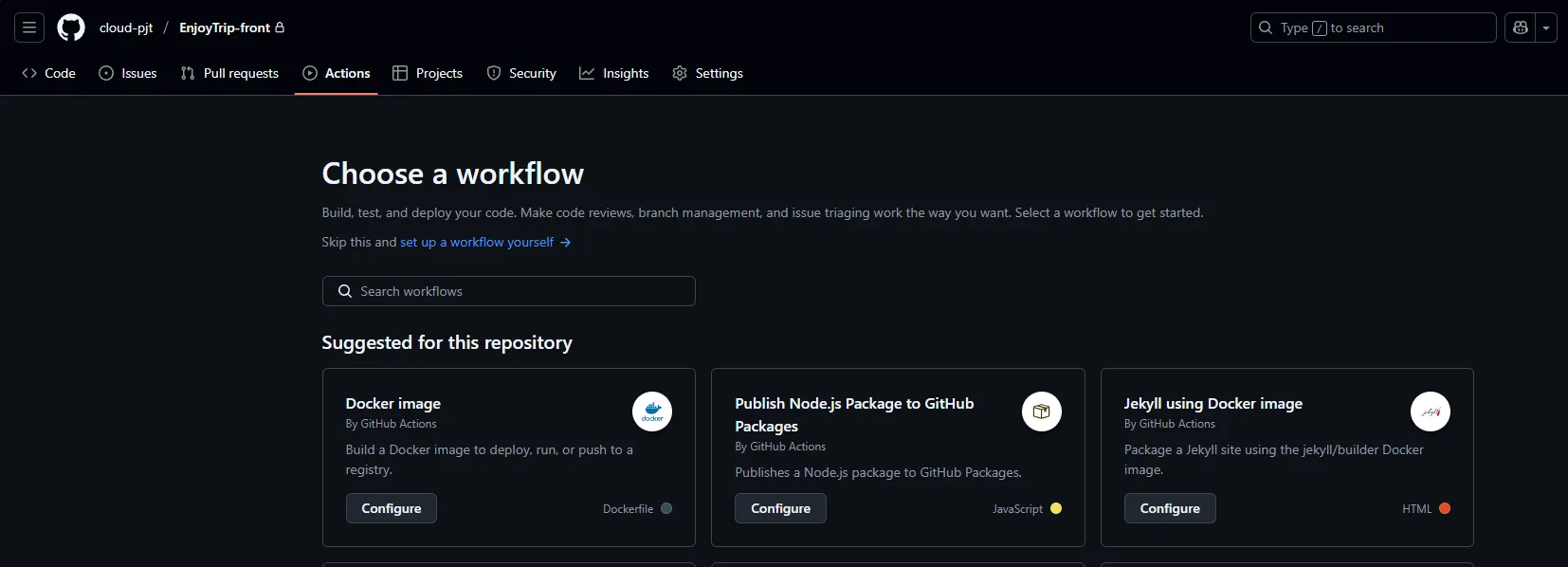
Task: Click the Insights graph icon
Action: click(x=587, y=73)
